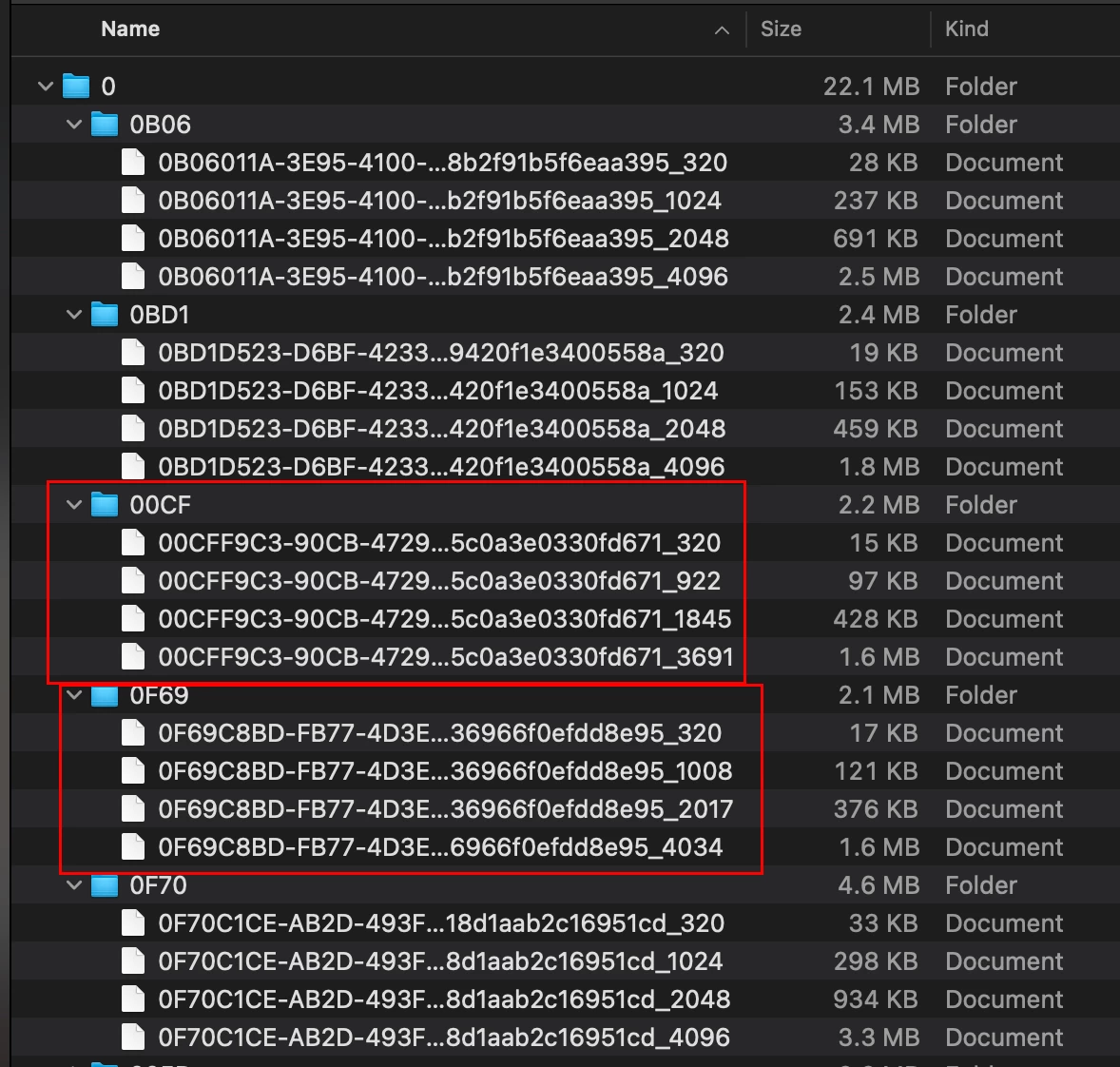Select file name 0F70C1CE ending in _320
Viewport: 1120px width, 1067px height.
[441, 922]
